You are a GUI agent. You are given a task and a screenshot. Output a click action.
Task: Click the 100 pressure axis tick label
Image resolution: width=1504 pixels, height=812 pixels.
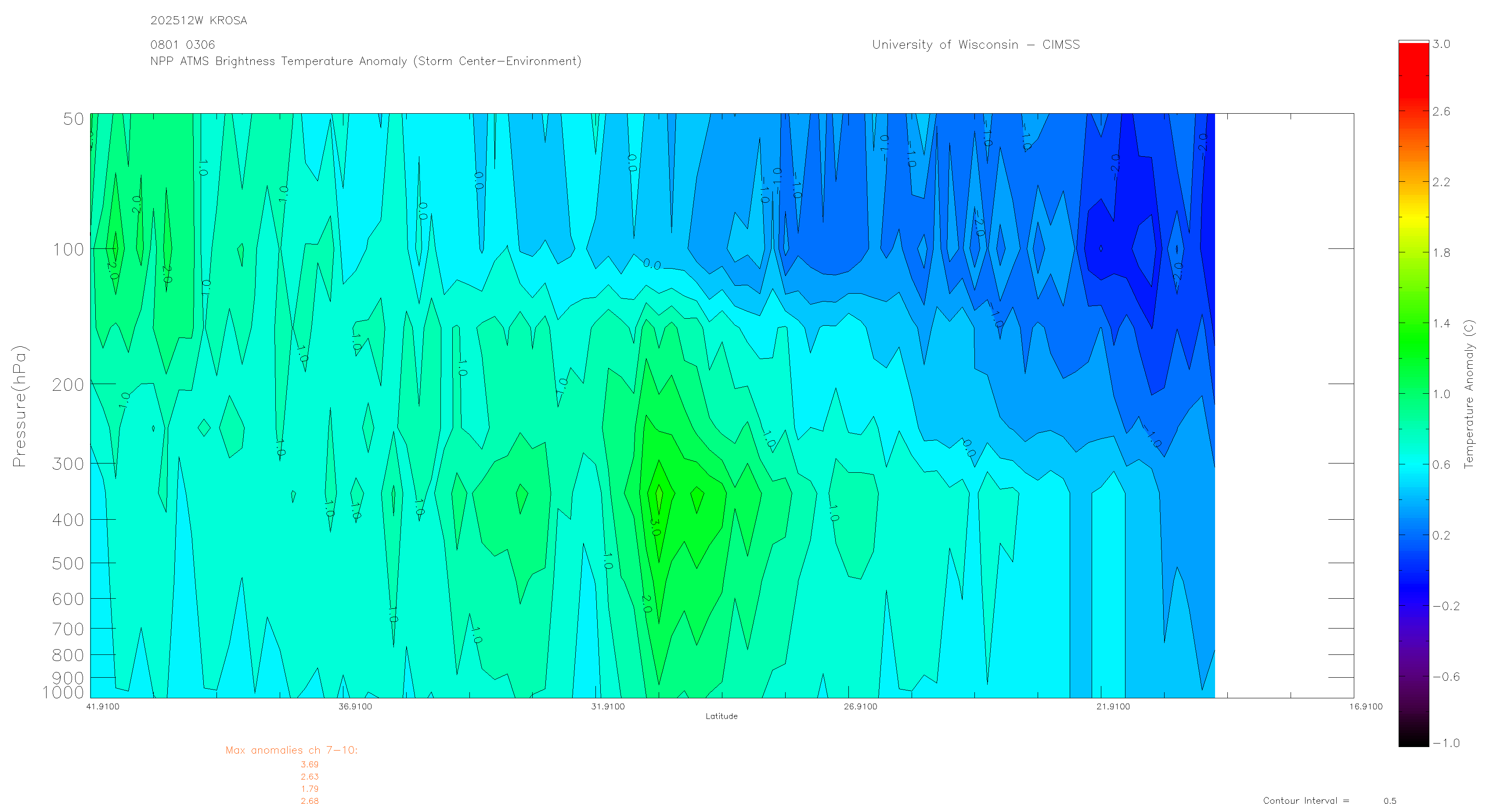pos(69,250)
